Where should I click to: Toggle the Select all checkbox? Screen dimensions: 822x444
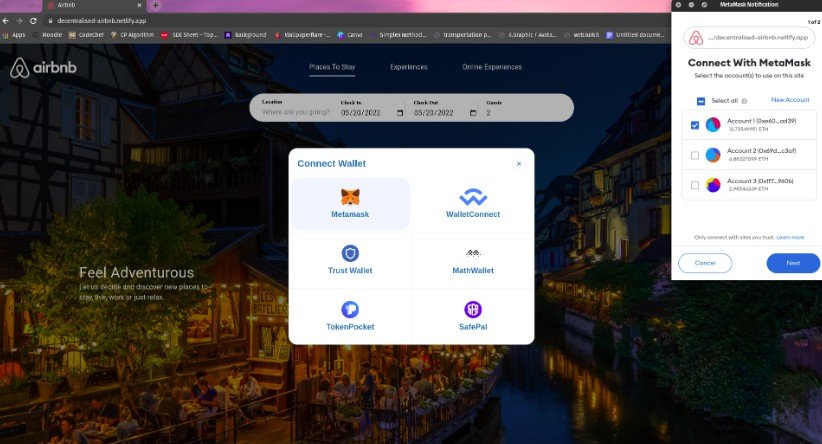pyautogui.click(x=701, y=101)
